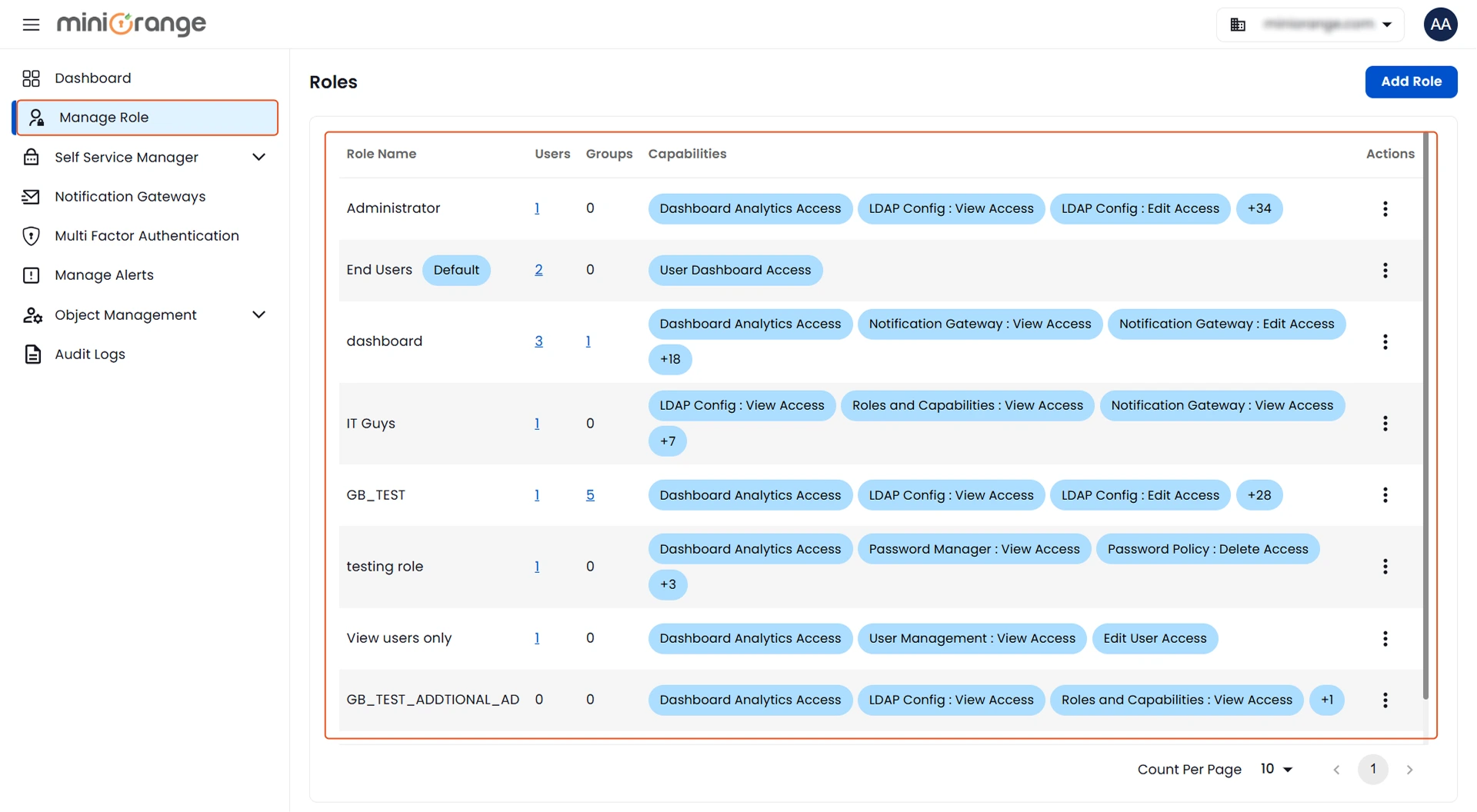Screen dimensions: 1477x812
Task: Click the Multi Factor Authentication shield icon
Action: click(x=31, y=235)
